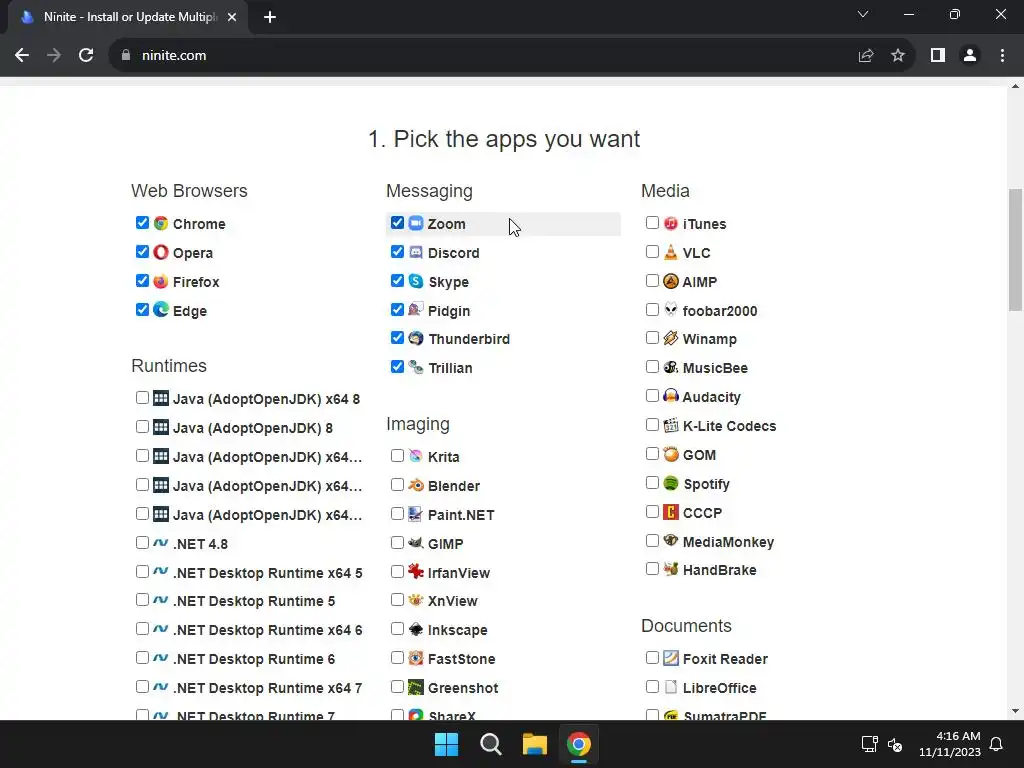Image resolution: width=1024 pixels, height=768 pixels.
Task: Close the Ninite tab
Action: (232, 17)
